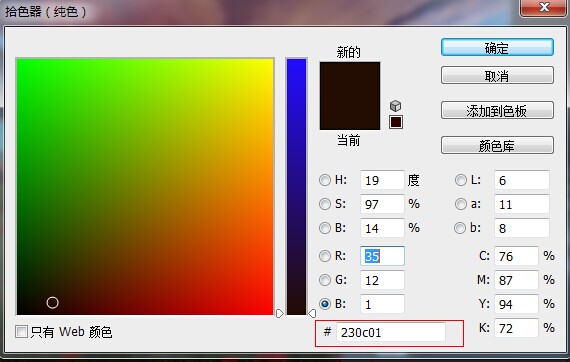
Task: Click the brightness field showing 14
Action: pos(382,228)
